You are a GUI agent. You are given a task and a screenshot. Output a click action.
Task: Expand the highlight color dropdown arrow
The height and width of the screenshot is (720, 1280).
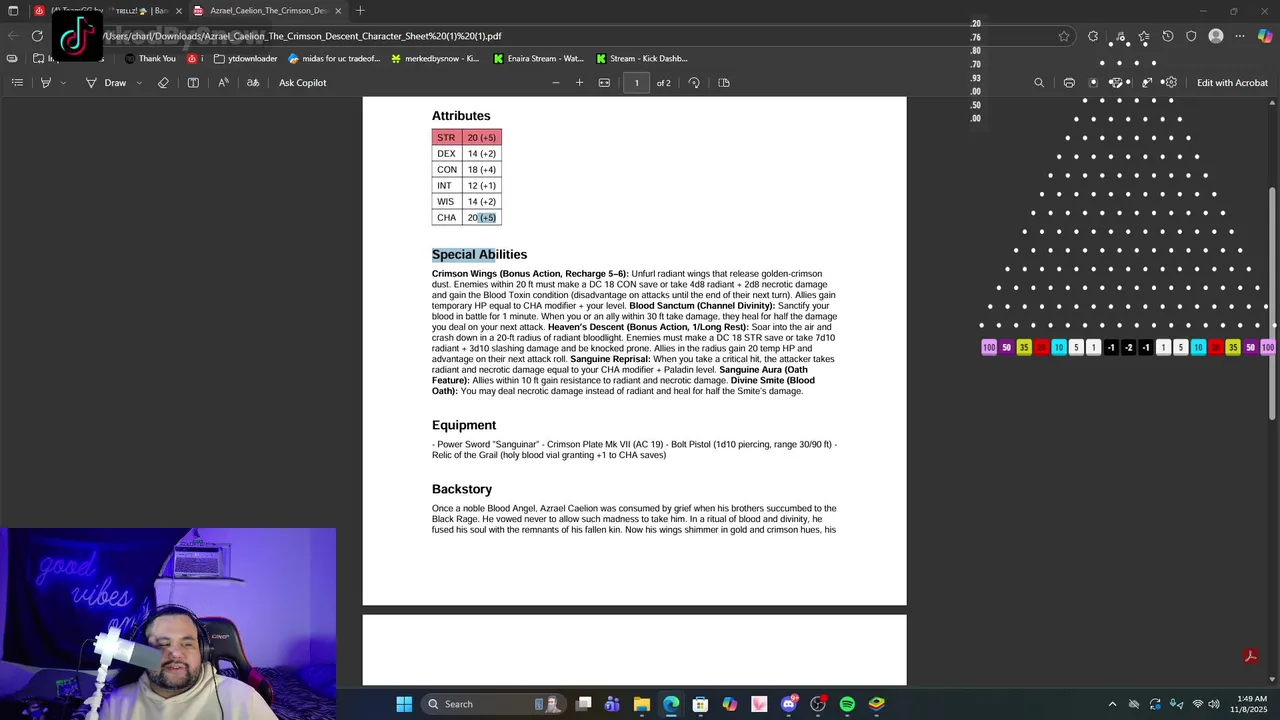(63, 83)
